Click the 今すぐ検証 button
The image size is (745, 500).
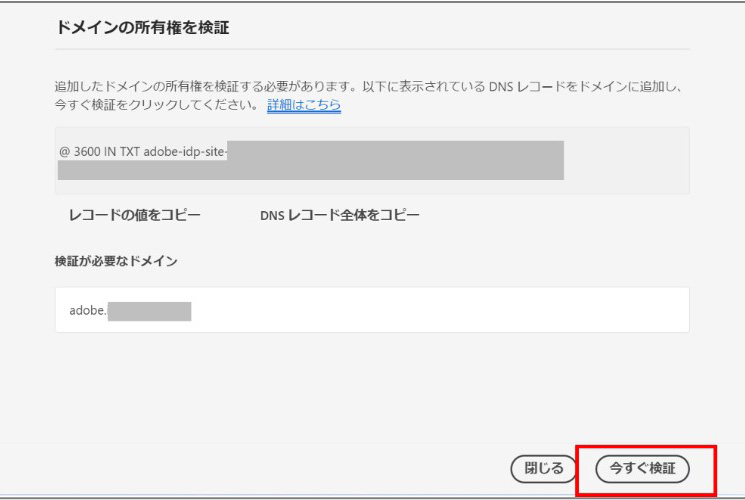click(643, 467)
